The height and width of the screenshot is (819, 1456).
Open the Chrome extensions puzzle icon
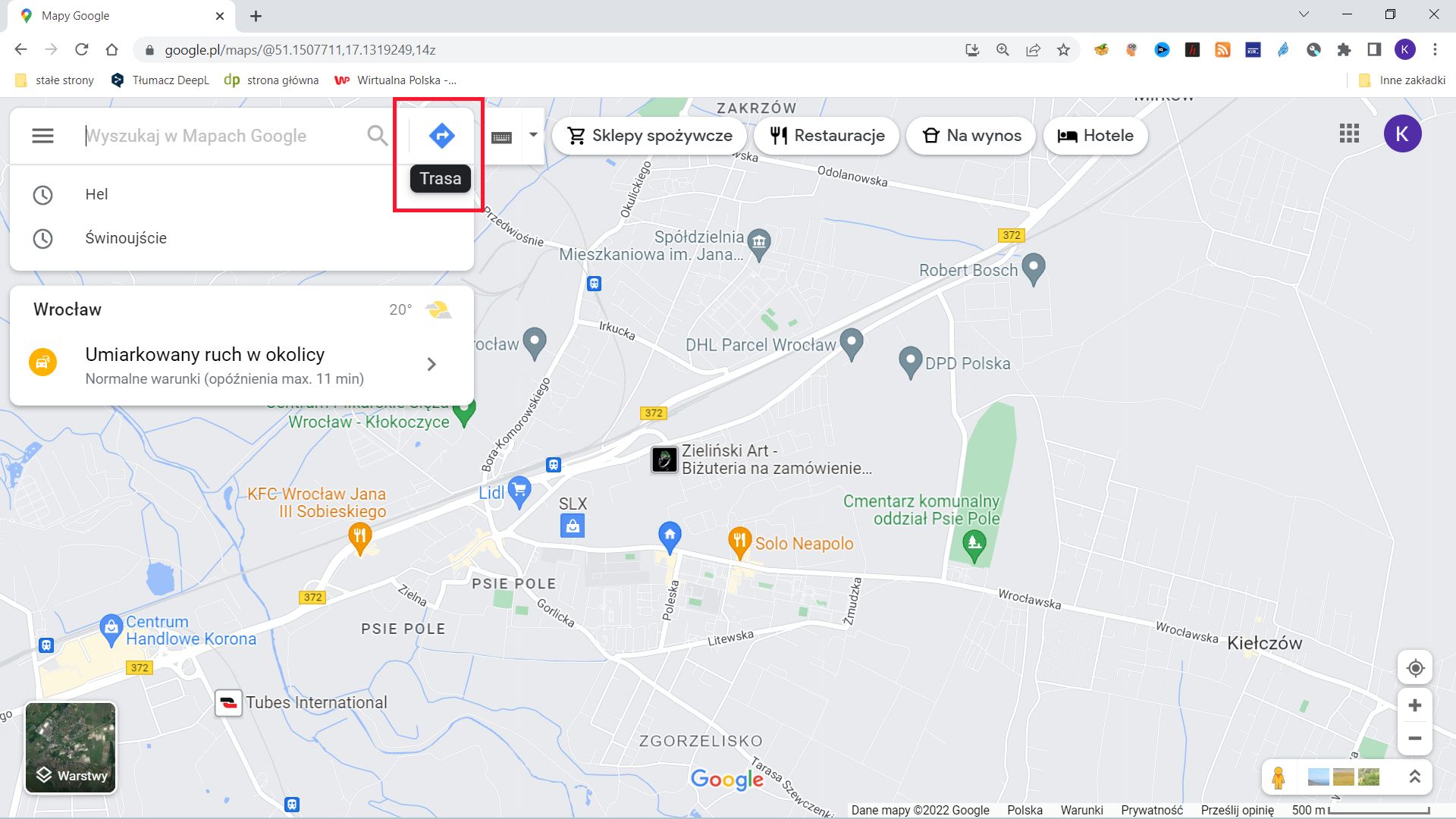coord(1344,50)
